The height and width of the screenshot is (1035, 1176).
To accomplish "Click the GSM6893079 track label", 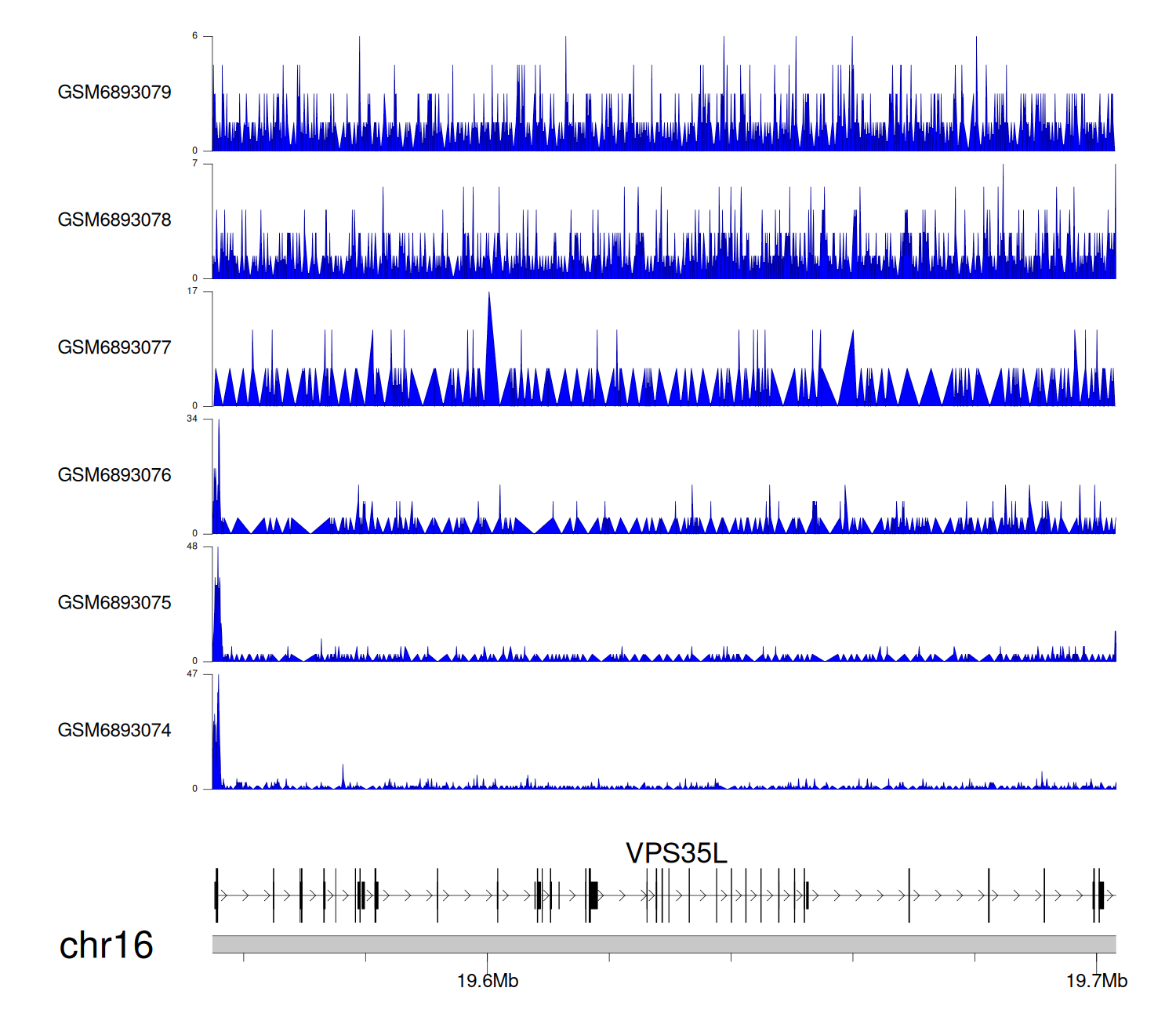I will 114,93.
